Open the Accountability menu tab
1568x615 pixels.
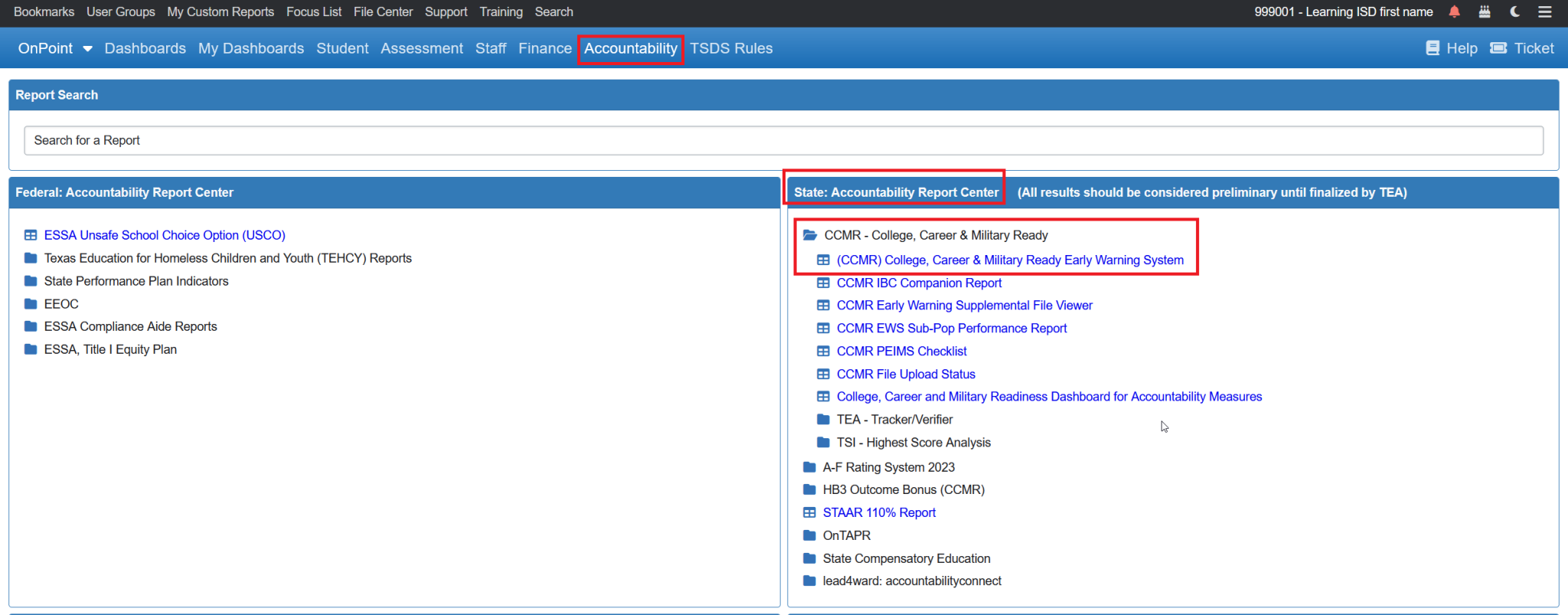(630, 48)
